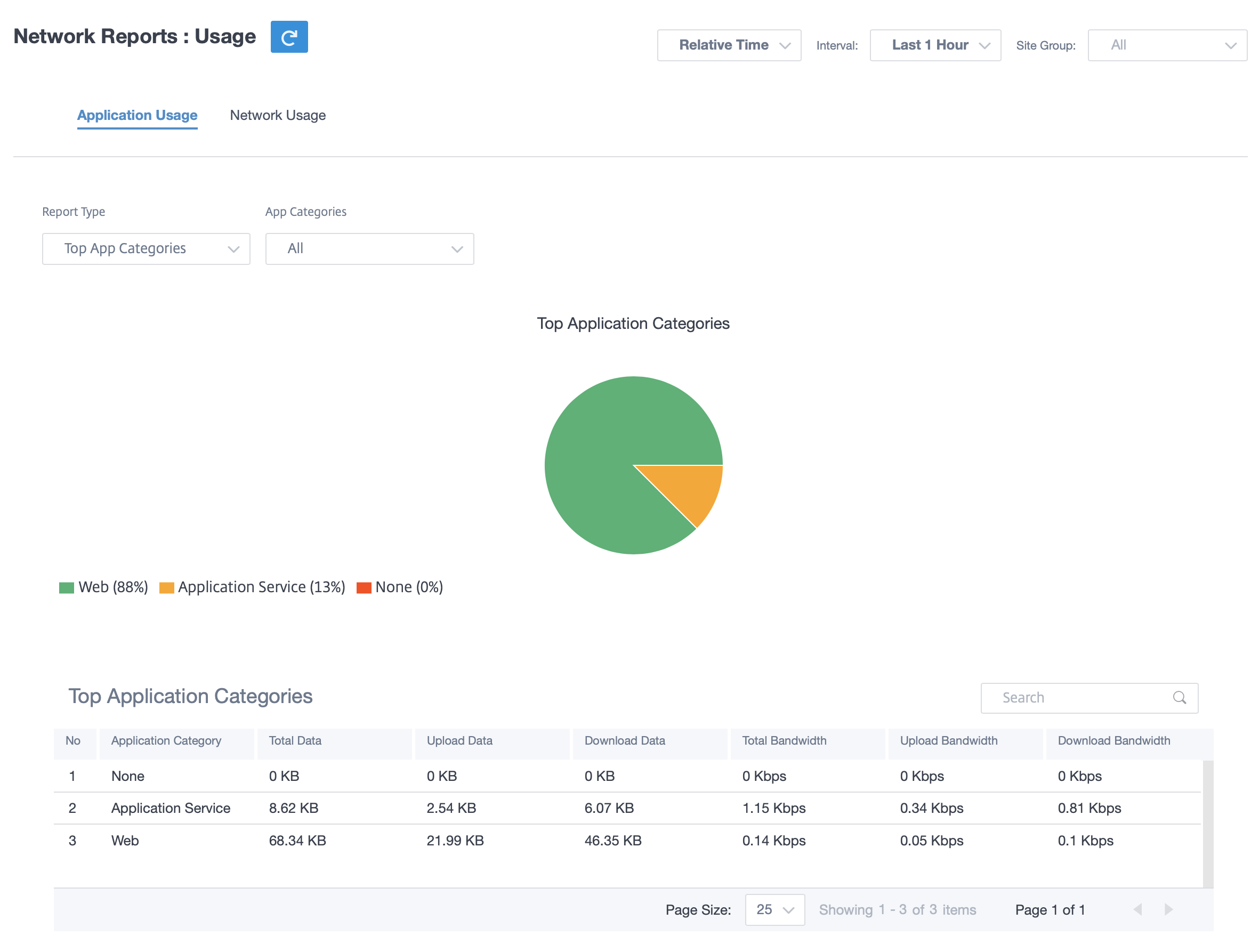Click the Application Service (13%) legend label
Screen dimensions: 1259x952
pyautogui.click(x=262, y=587)
